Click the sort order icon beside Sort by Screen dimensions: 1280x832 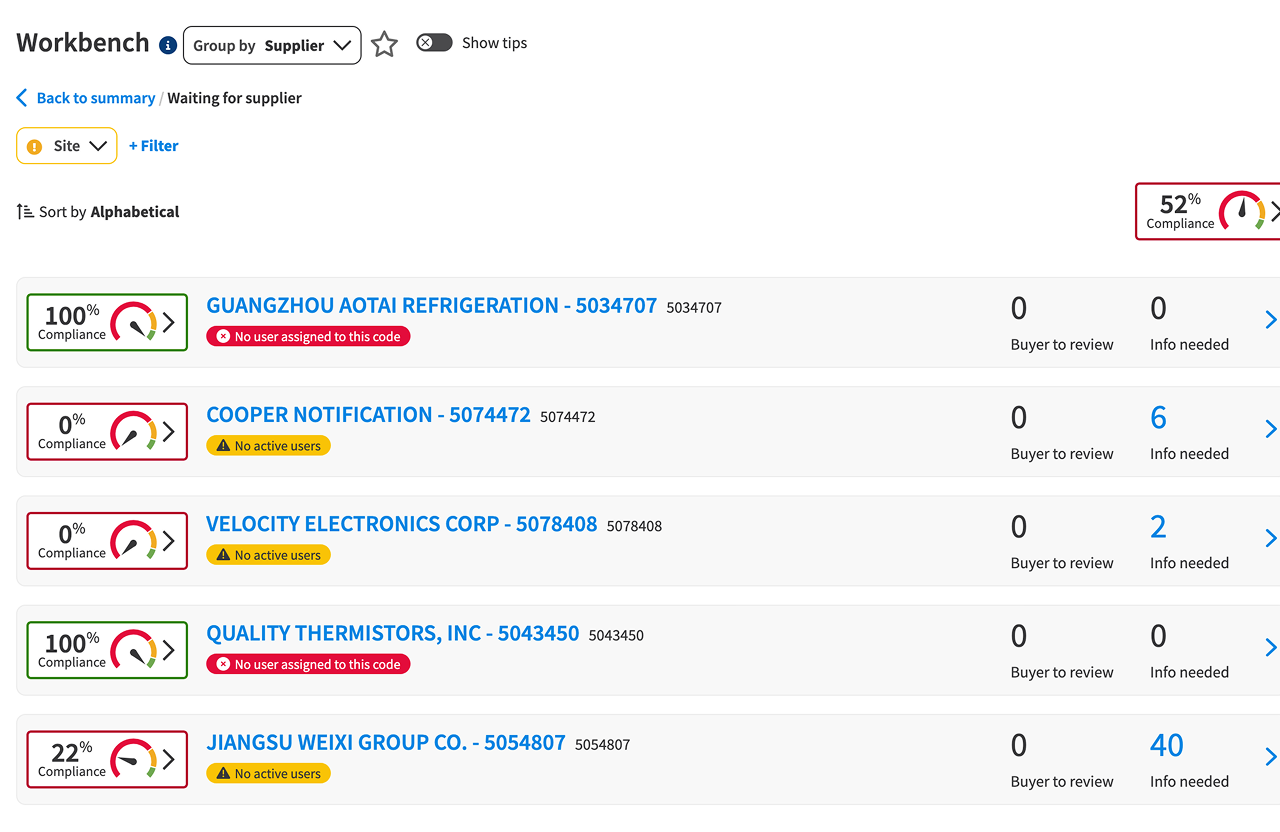pos(25,211)
